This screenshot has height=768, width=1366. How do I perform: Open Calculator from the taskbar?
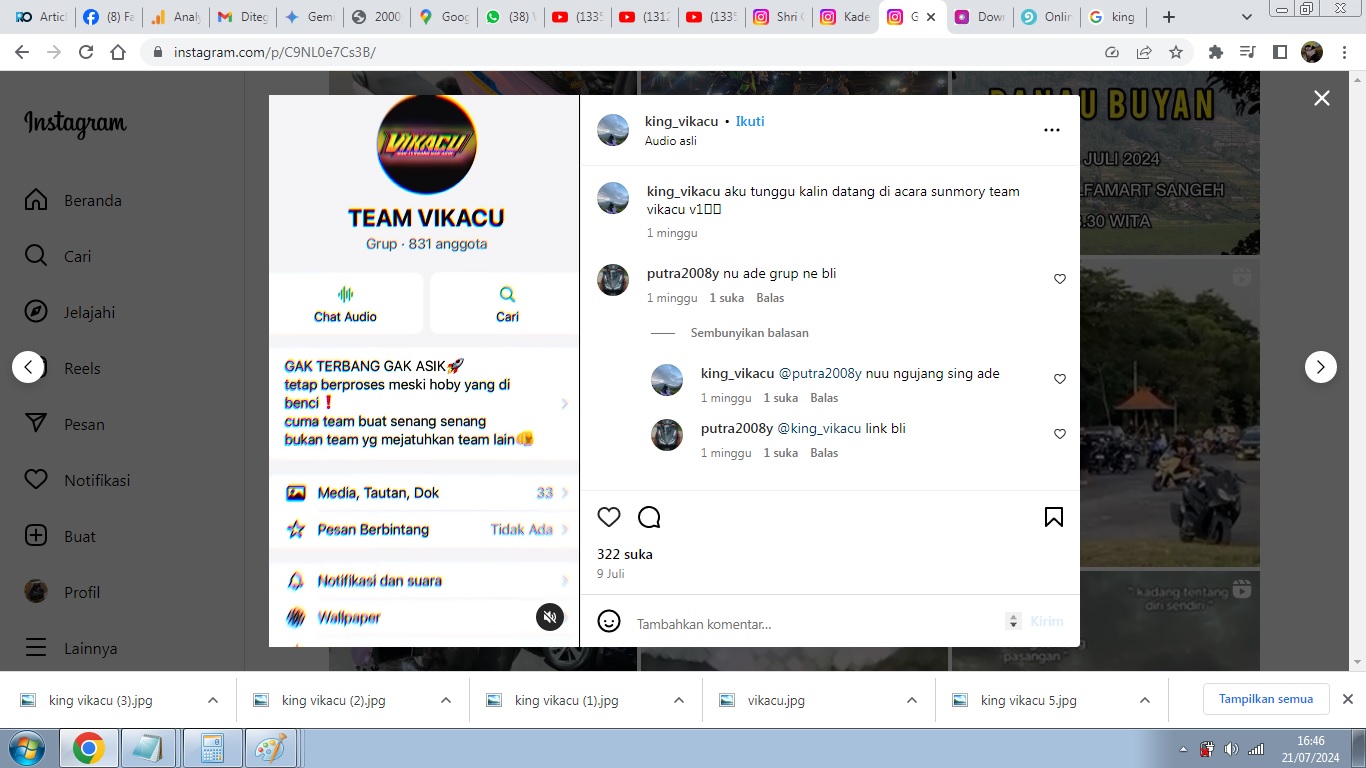211,748
